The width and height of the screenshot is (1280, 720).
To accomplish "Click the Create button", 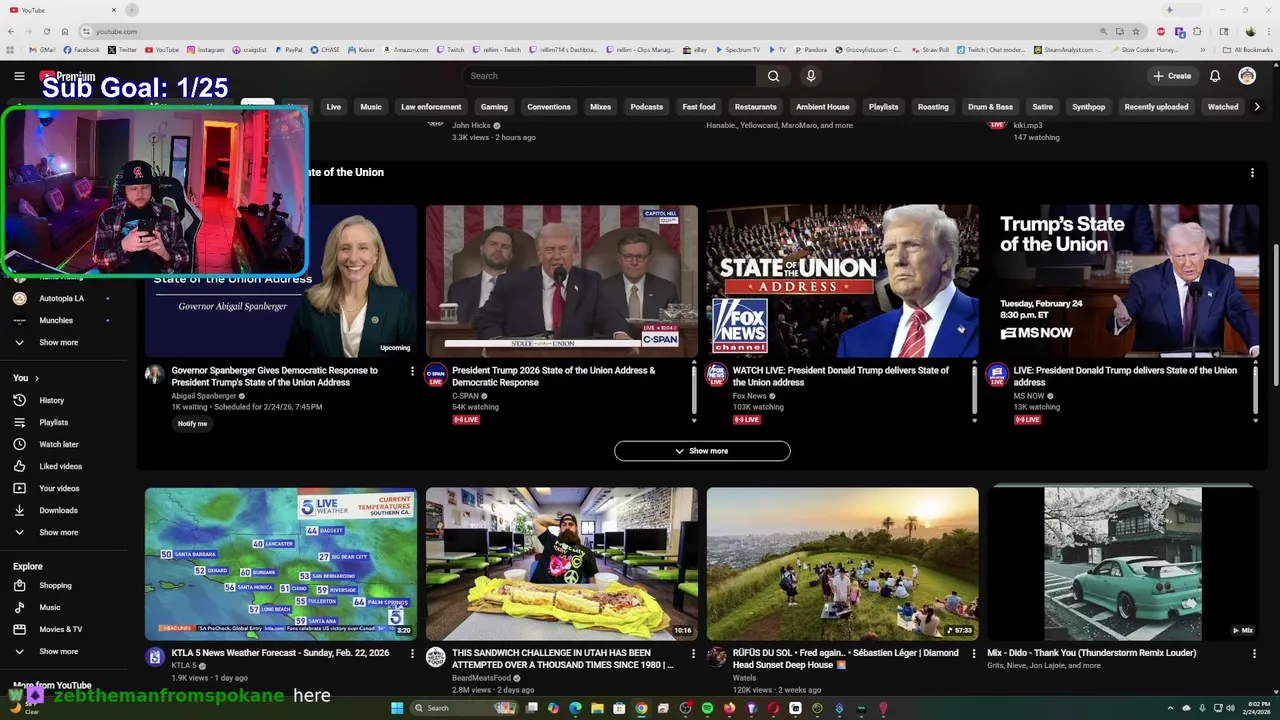I will [1172, 76].
